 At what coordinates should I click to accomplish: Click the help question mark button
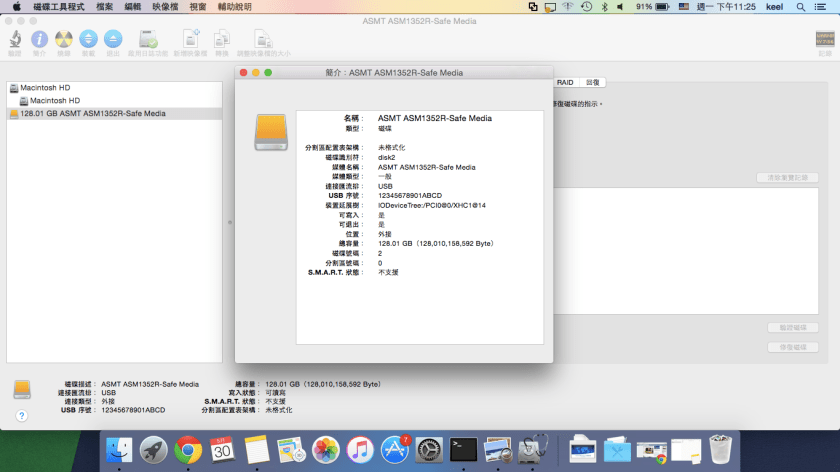pos(21,415)
